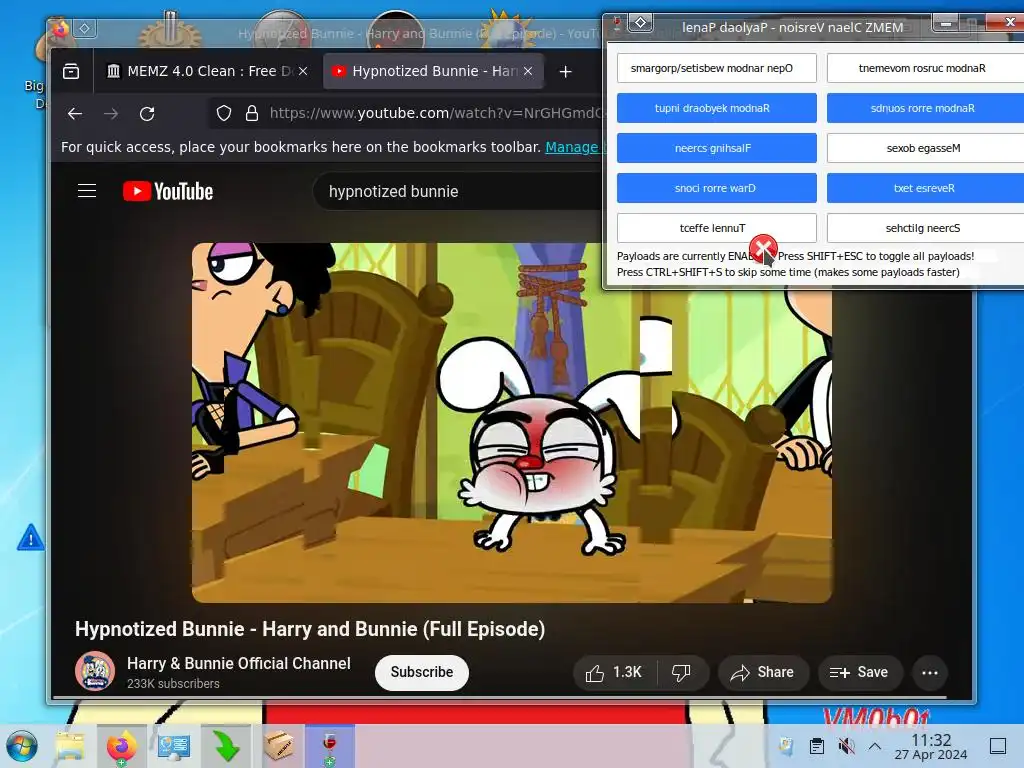Open file manager from taskbar

tap(70, 746)
